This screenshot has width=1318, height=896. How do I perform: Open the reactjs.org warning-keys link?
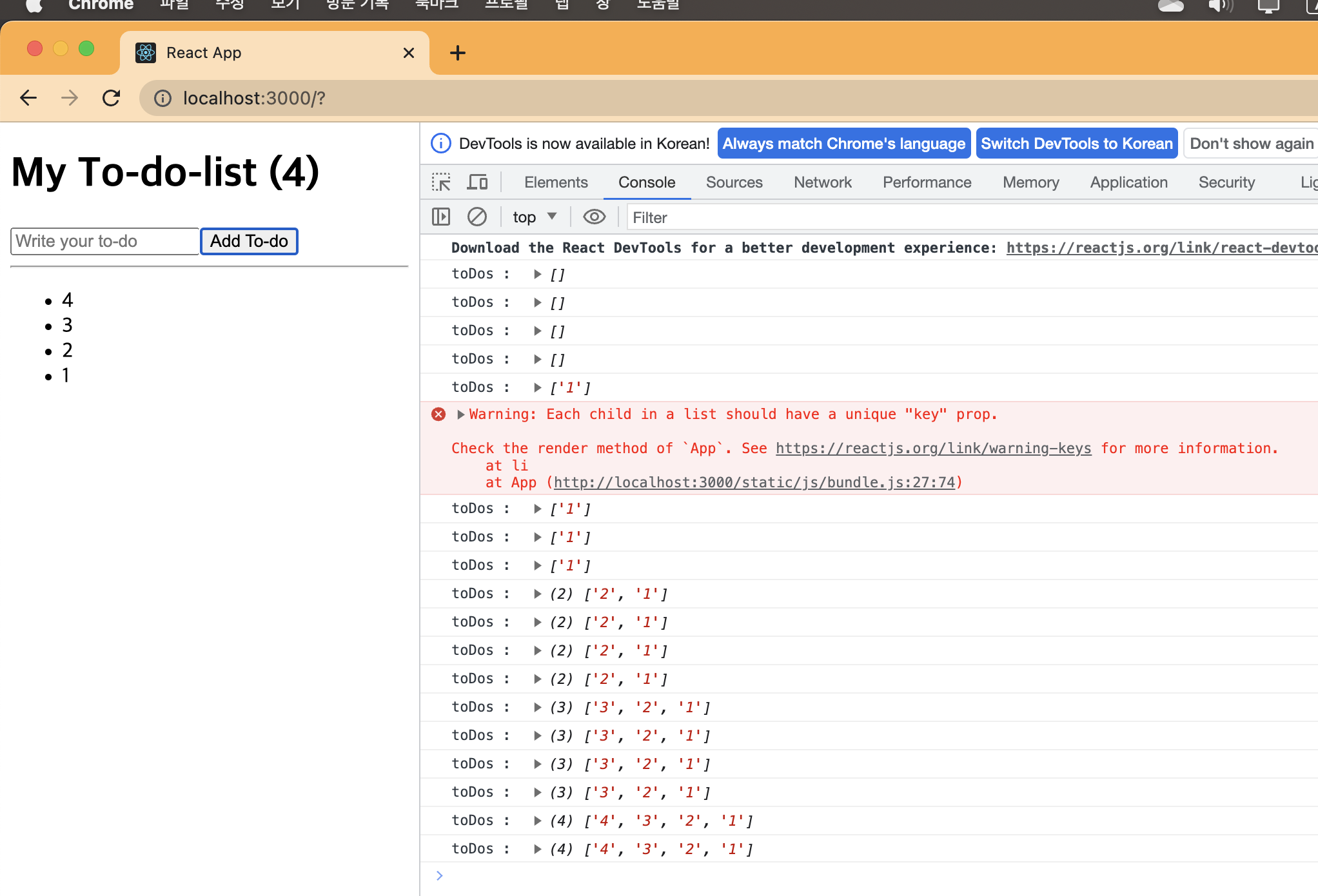coord(933,449)
